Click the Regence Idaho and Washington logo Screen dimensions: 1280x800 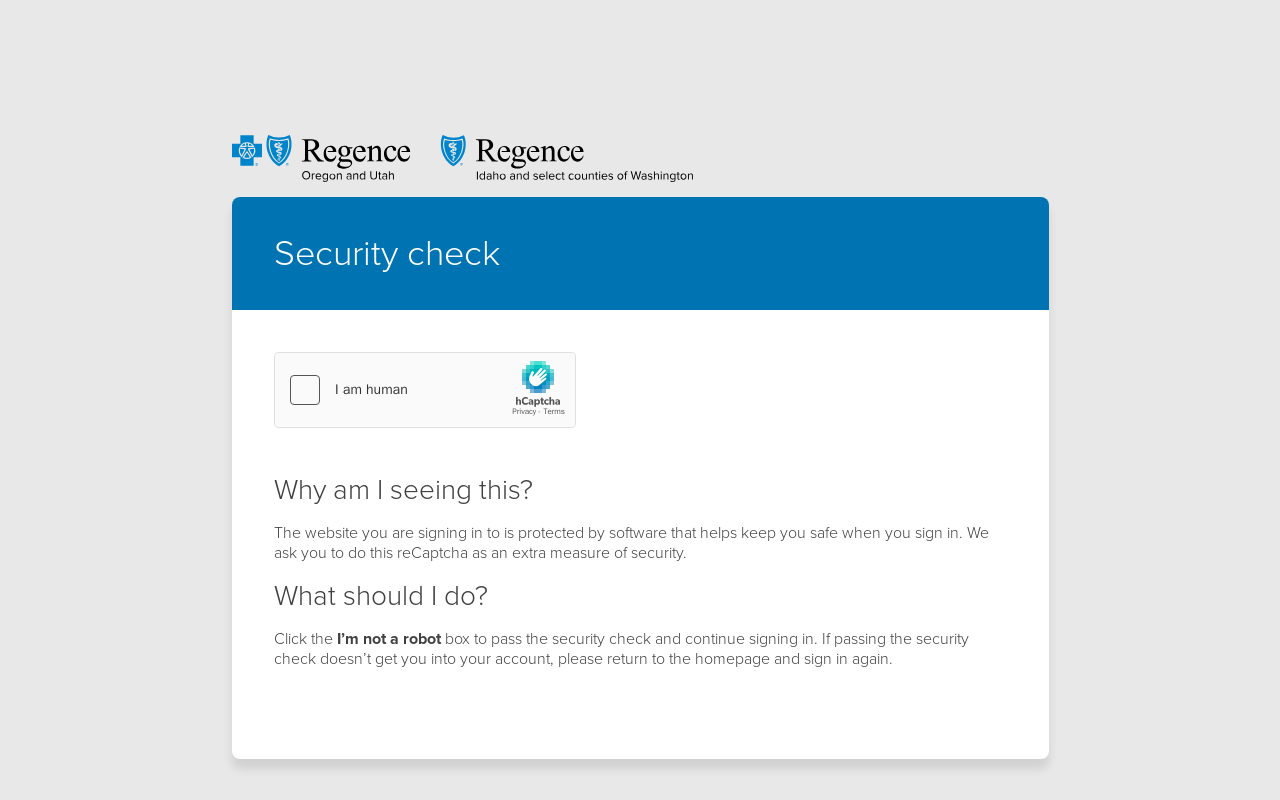567,158
